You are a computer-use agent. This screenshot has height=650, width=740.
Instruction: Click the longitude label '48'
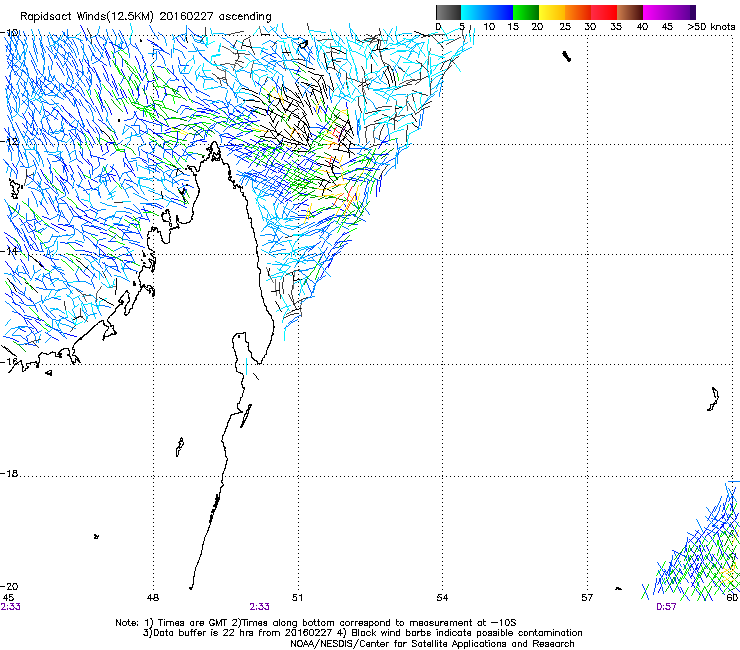coord(153,598)
